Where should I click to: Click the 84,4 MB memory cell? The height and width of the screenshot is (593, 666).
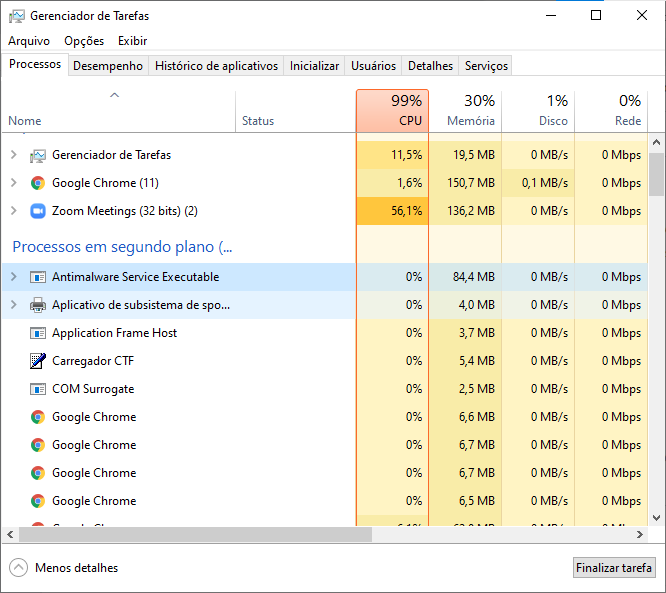coord(465,277)
